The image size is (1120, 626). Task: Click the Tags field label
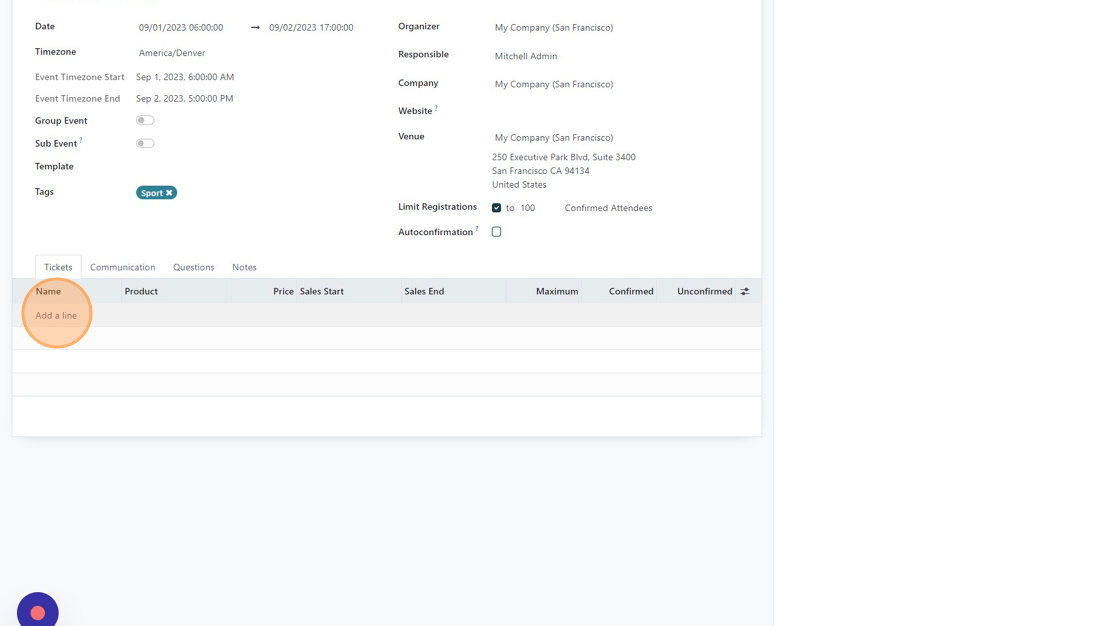pyautogui.click(x=44, y=192)
